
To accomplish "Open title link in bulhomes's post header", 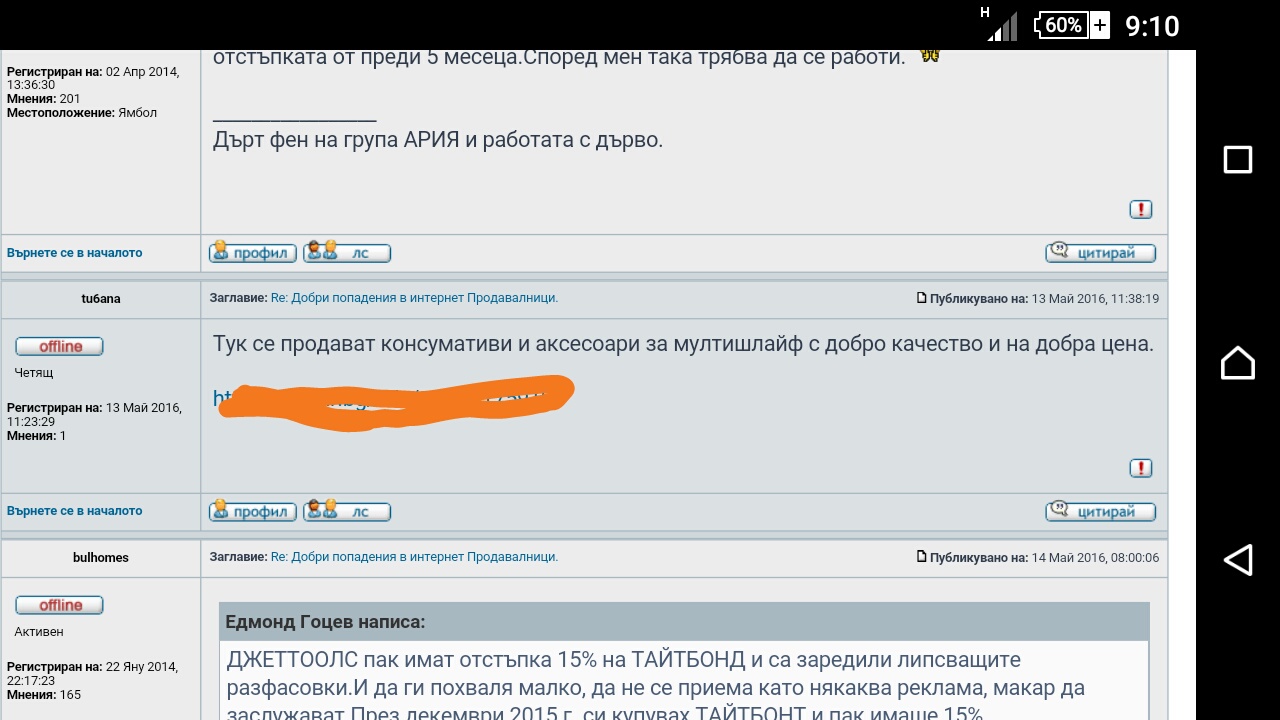I will (414, 557).
